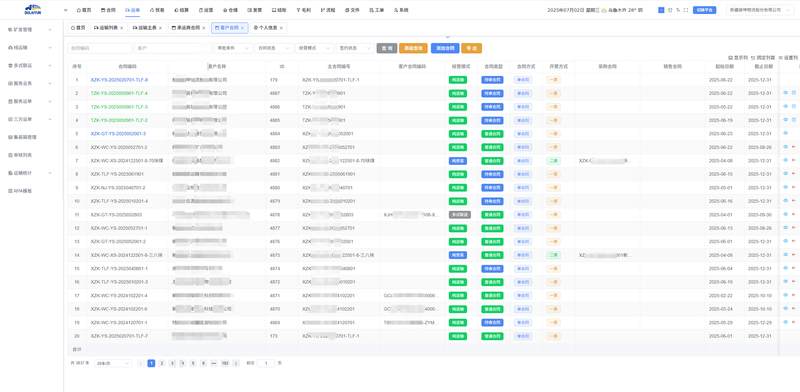
Task: Open the 集装箱管理 sidebar item
Action: (x=26, y=137)
